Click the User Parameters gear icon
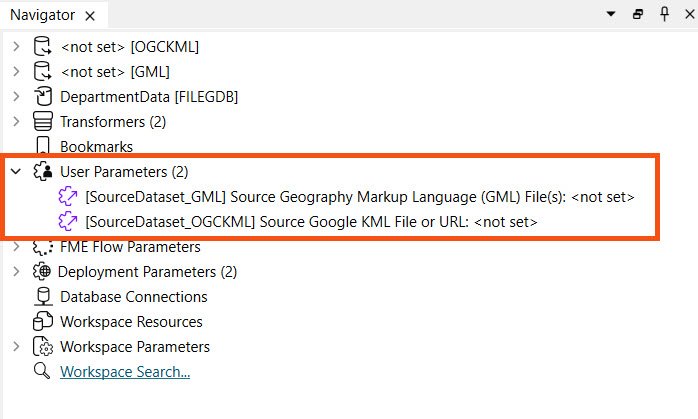The height and width of the screenshot is (419, 698). [x=42, y=172]
